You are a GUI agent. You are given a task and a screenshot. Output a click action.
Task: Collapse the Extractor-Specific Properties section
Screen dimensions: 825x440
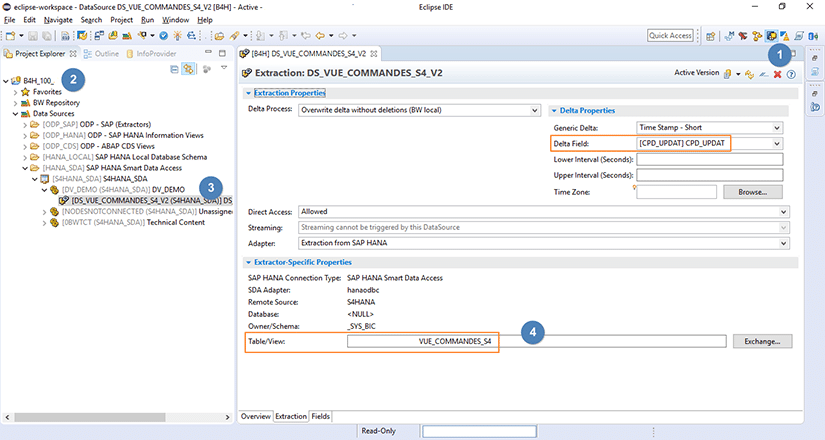[248, 262]
